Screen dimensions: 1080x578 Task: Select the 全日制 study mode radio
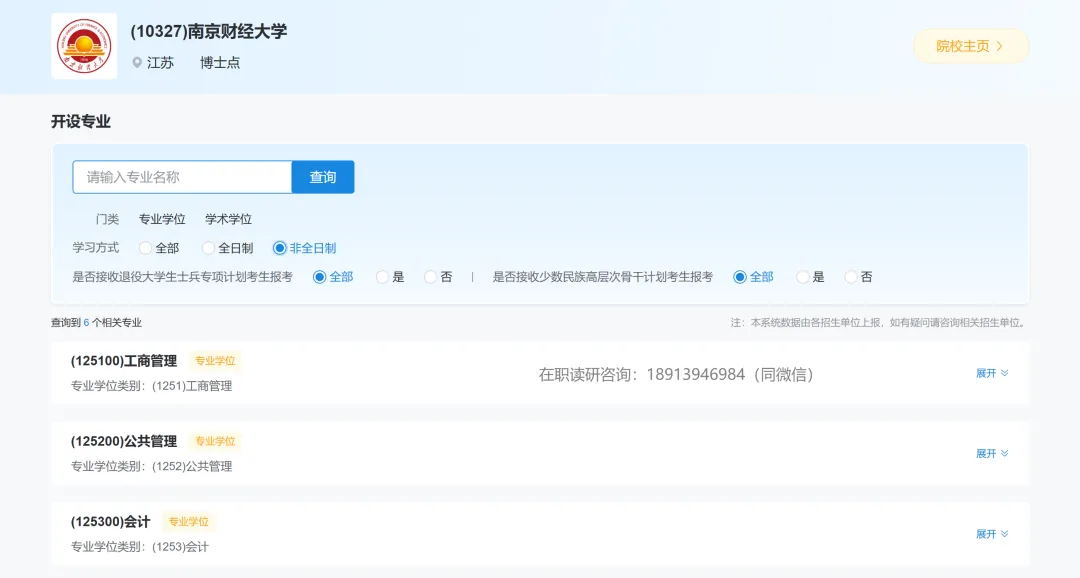click(208, 248)
